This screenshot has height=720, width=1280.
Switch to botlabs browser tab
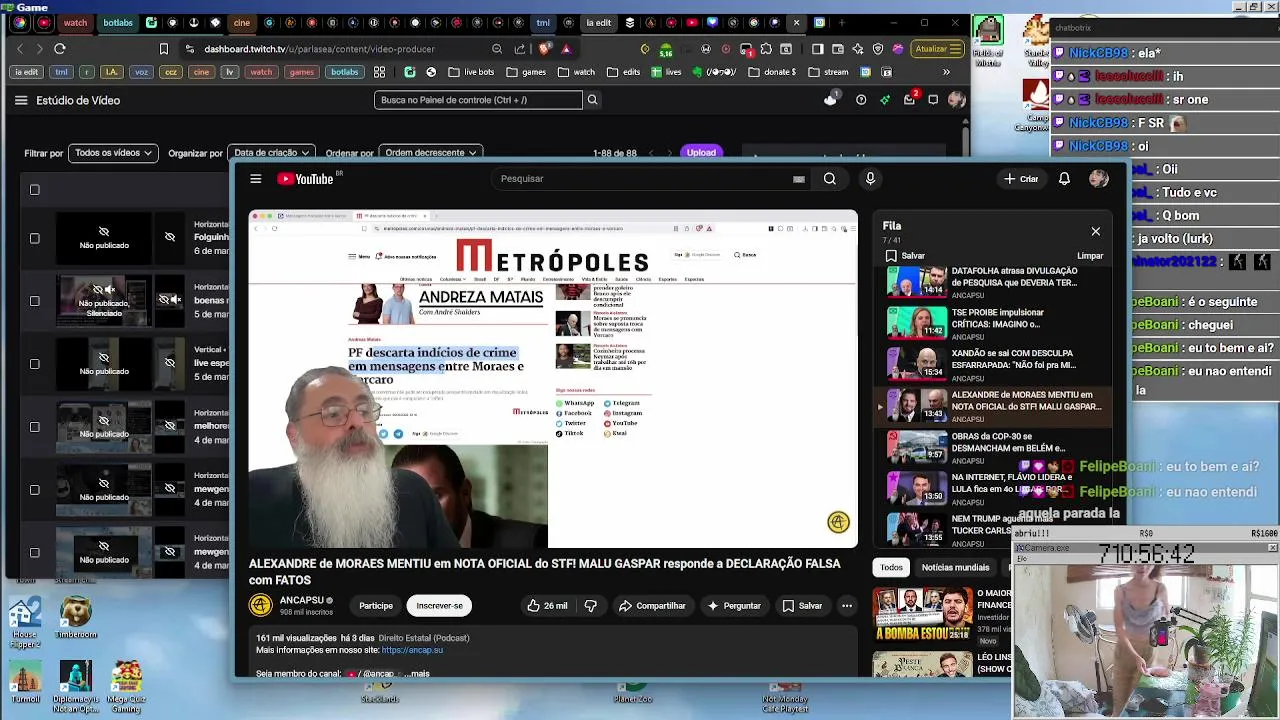point(117,22)
